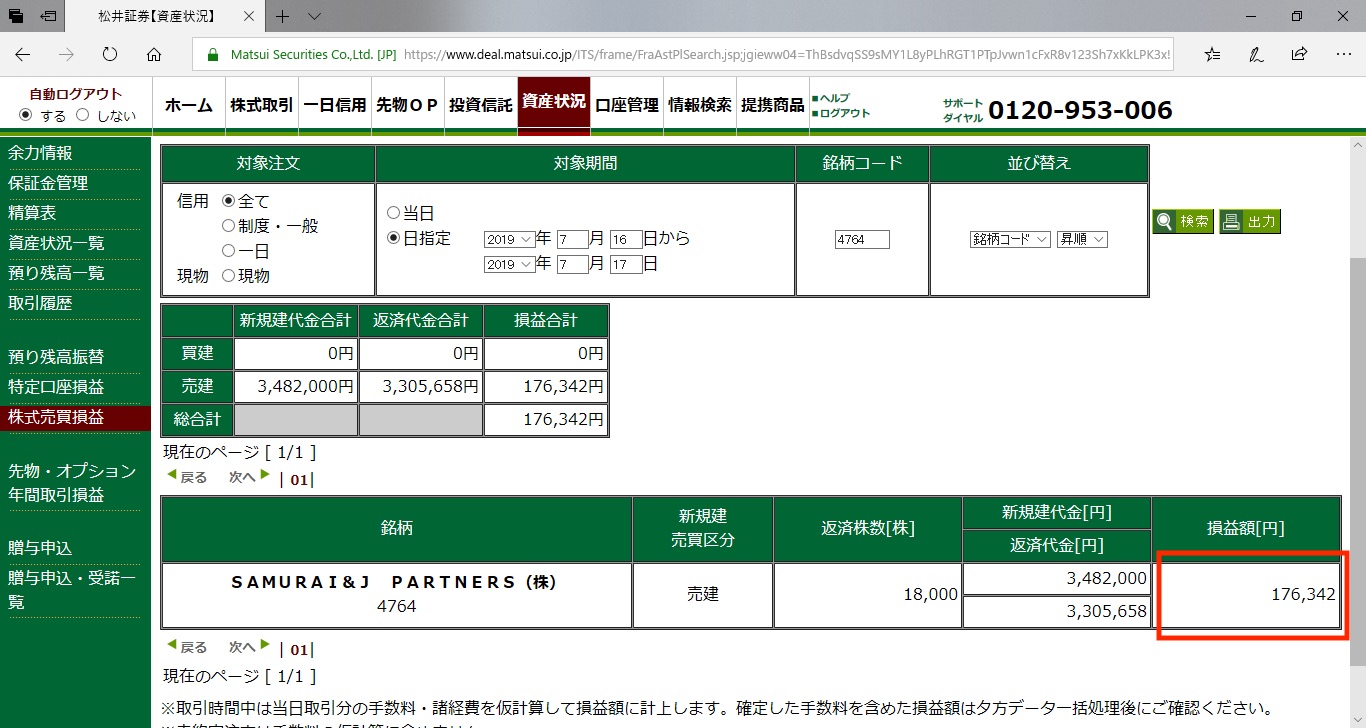
Task: Click the browser refresh icon
Action: (x=110, y=54)
